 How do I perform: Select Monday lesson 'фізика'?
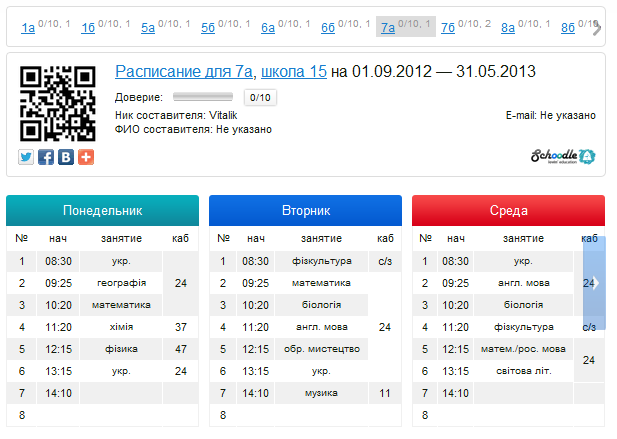[x=121, y=349]
